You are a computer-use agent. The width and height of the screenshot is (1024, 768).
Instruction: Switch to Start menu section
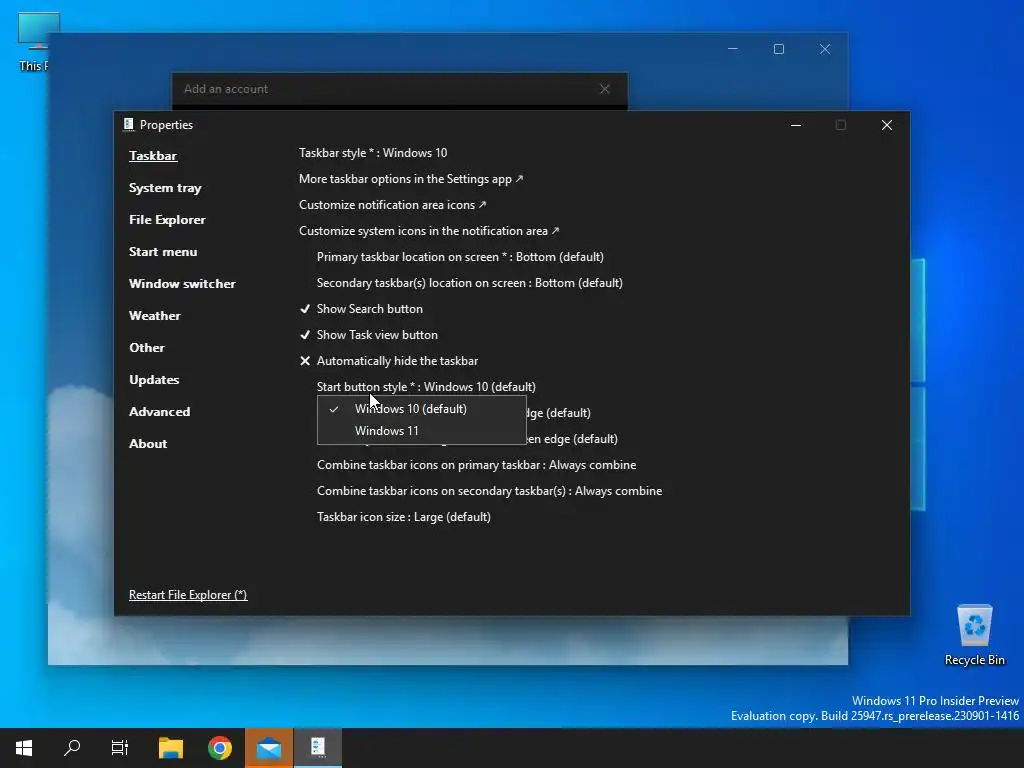pyautogui.click(x=163, y=252)
